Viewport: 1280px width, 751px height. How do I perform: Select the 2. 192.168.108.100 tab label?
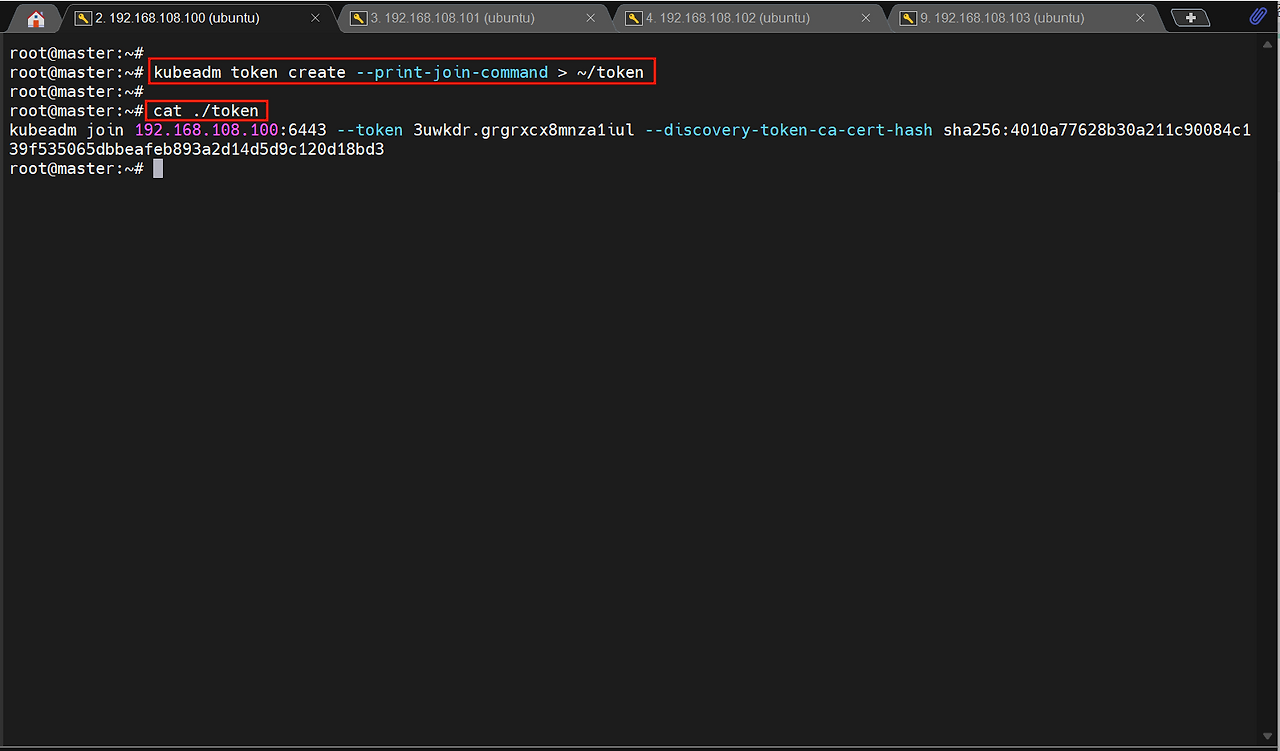pyautogui.click(x=177, y=18)
